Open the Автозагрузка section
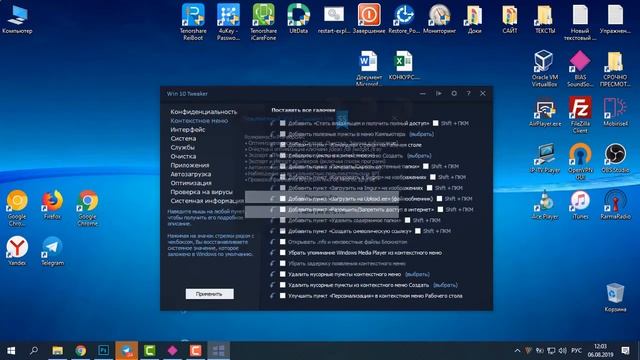 point(191,174)
